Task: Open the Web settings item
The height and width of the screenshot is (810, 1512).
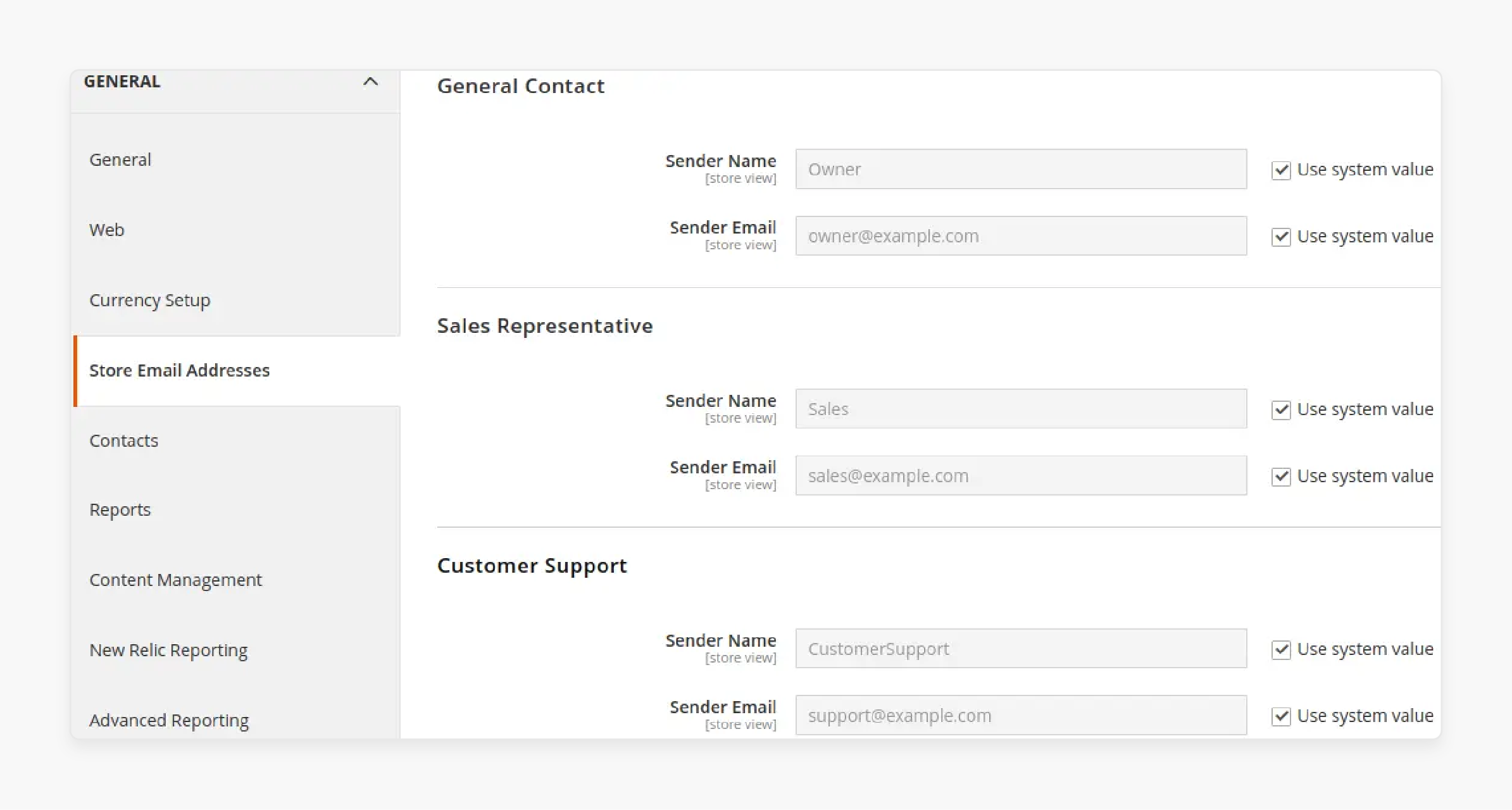Action: (106, 230)
